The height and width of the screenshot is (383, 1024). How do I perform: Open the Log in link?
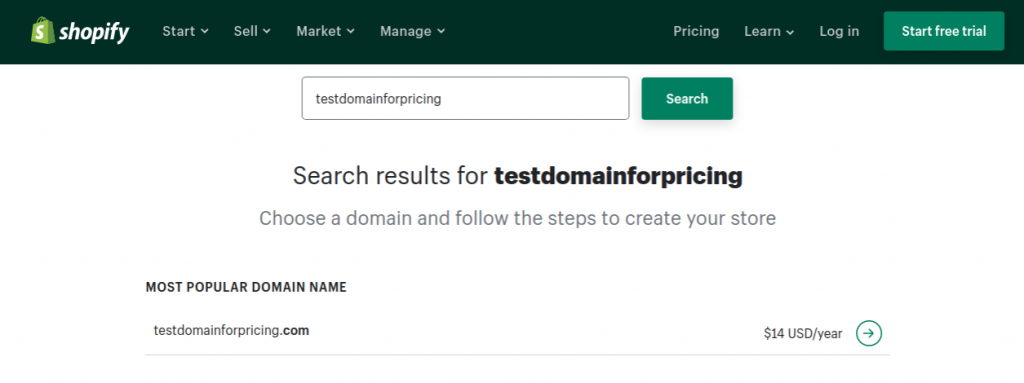point(839,31)
